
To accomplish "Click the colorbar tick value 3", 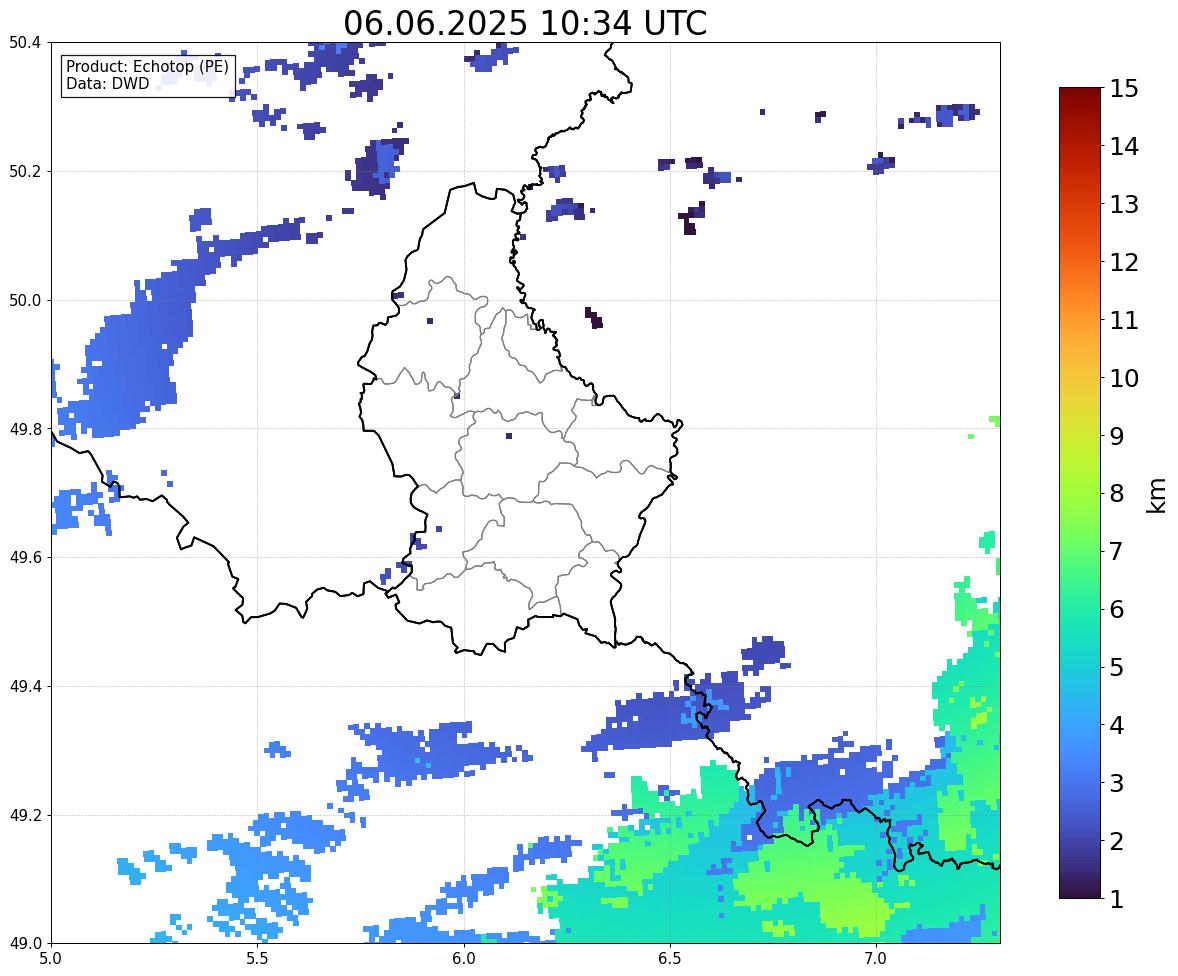I will 1117,783.
